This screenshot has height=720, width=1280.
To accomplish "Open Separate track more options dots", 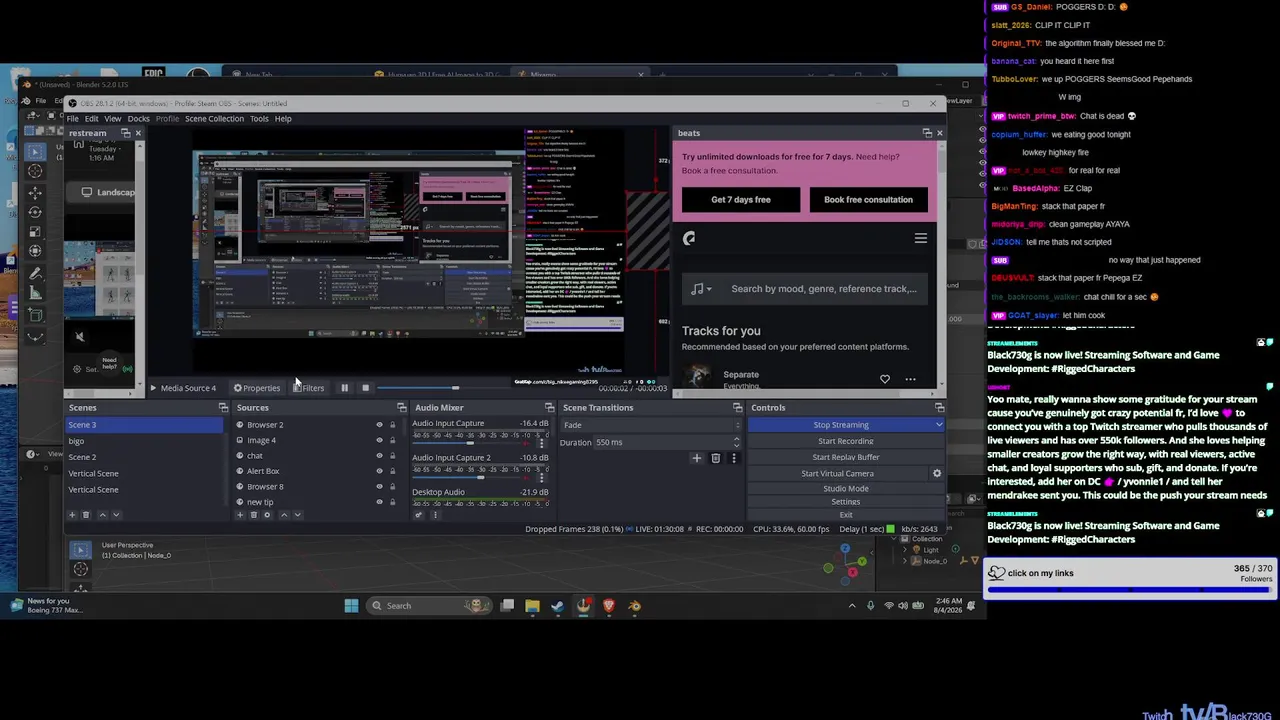I will click(x=910, y=379).
